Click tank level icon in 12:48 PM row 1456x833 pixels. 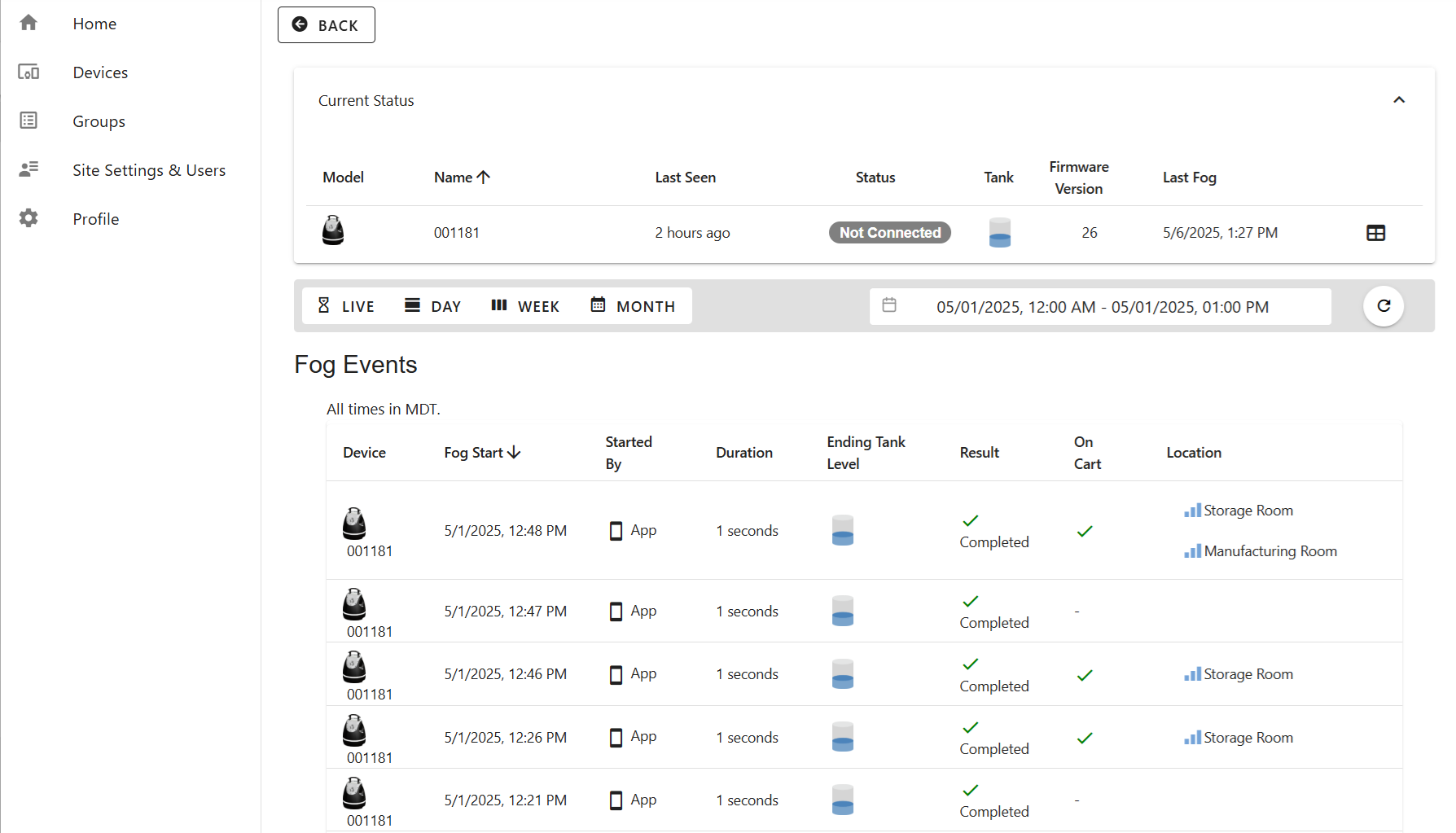coord(843,530)
